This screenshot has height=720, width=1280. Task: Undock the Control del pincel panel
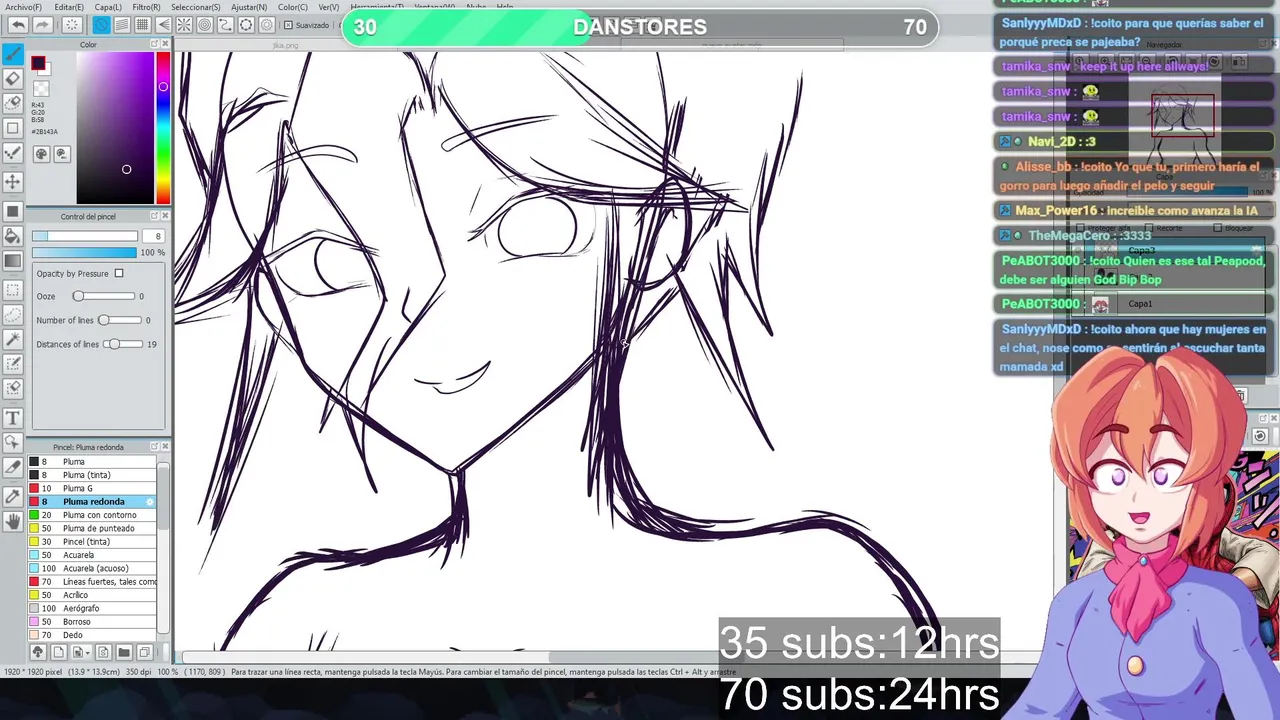coord(154,216)
